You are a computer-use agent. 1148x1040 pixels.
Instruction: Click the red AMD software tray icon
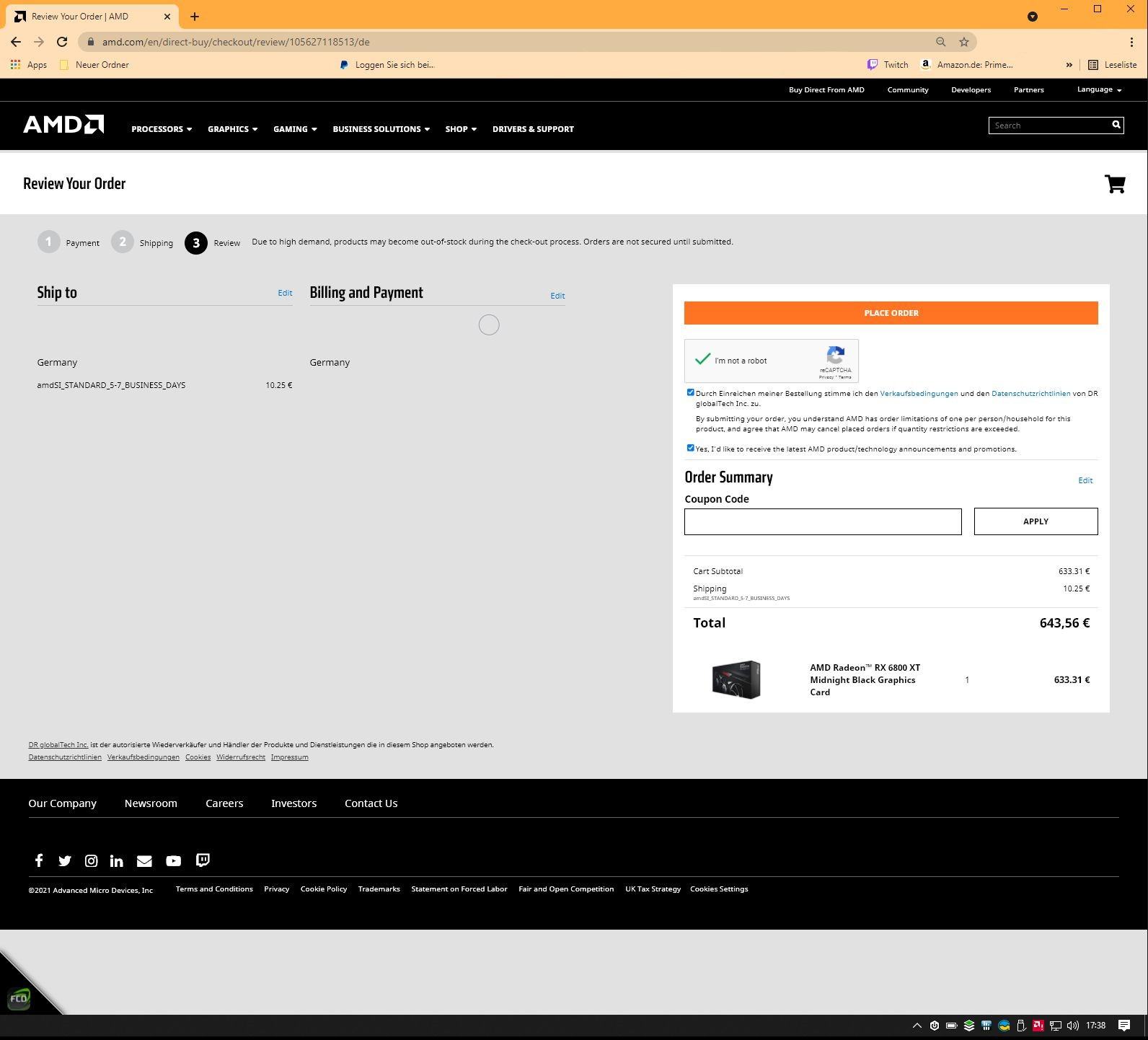coord(1038,1026)
